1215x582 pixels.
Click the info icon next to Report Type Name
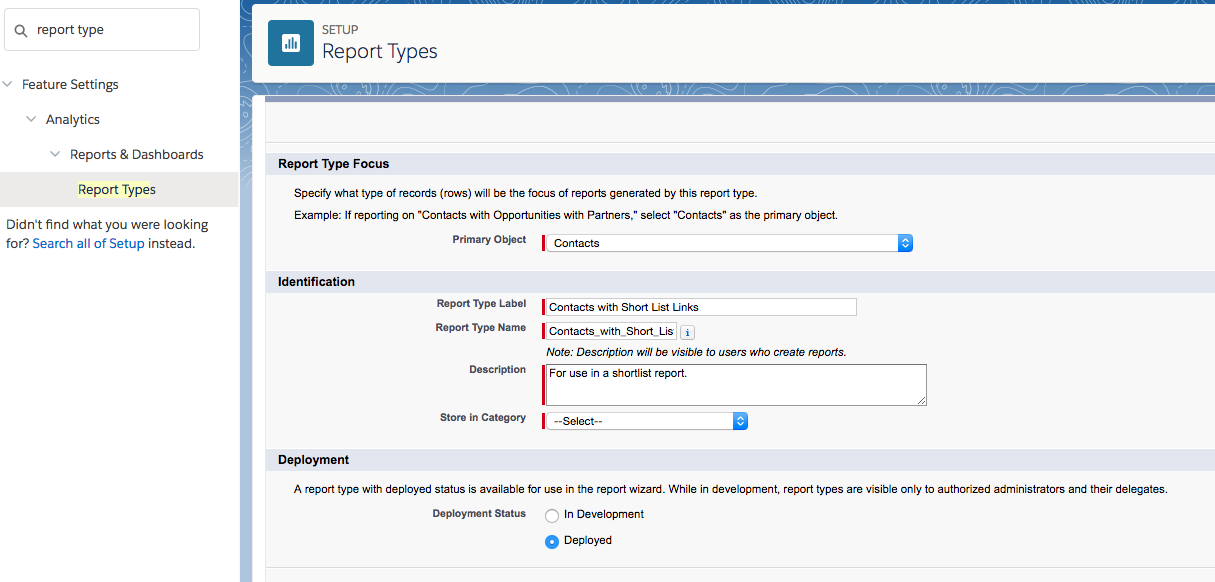pos(687,332)
